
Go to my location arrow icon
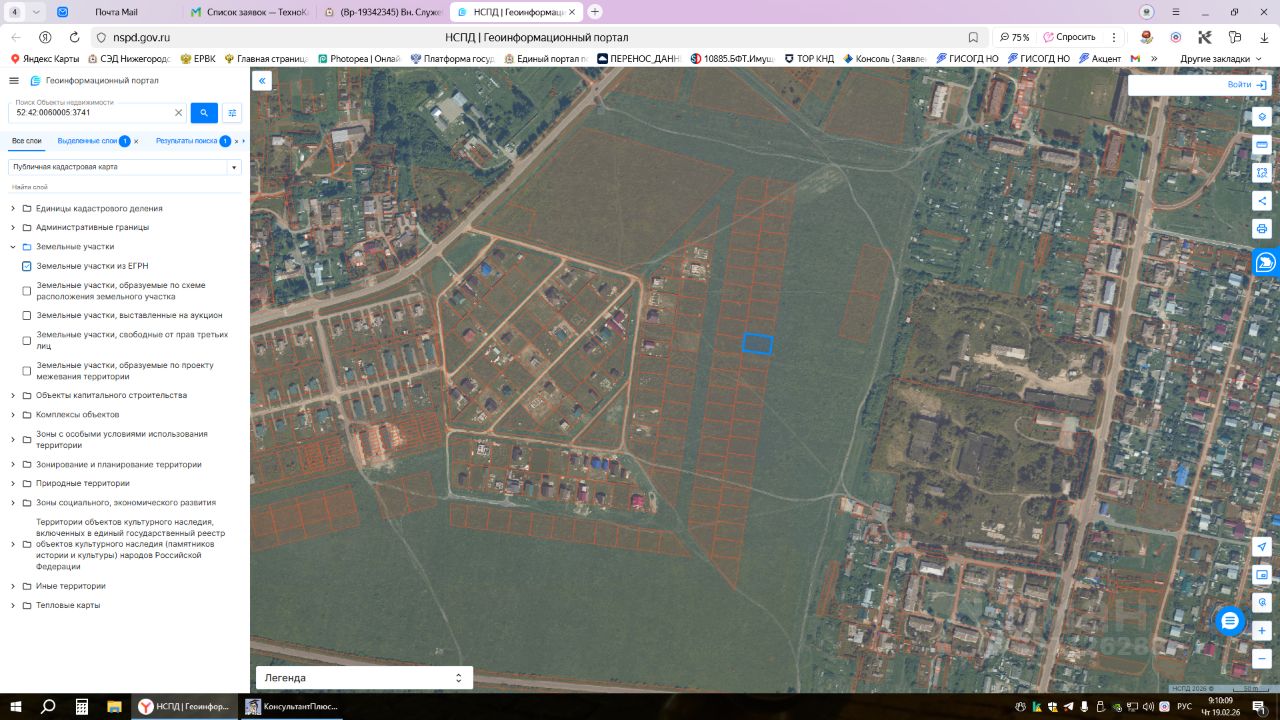1262,547
